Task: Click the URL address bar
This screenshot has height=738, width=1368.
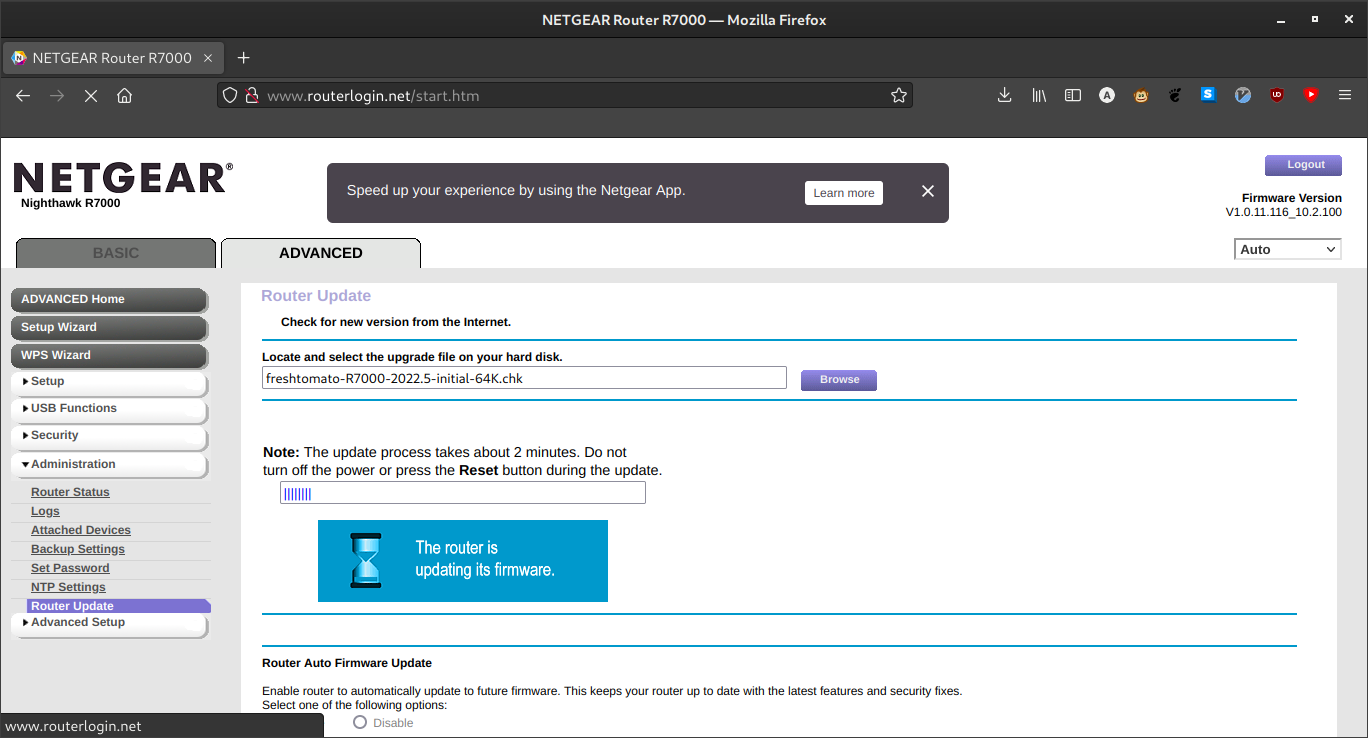Action: pos(565,95)
